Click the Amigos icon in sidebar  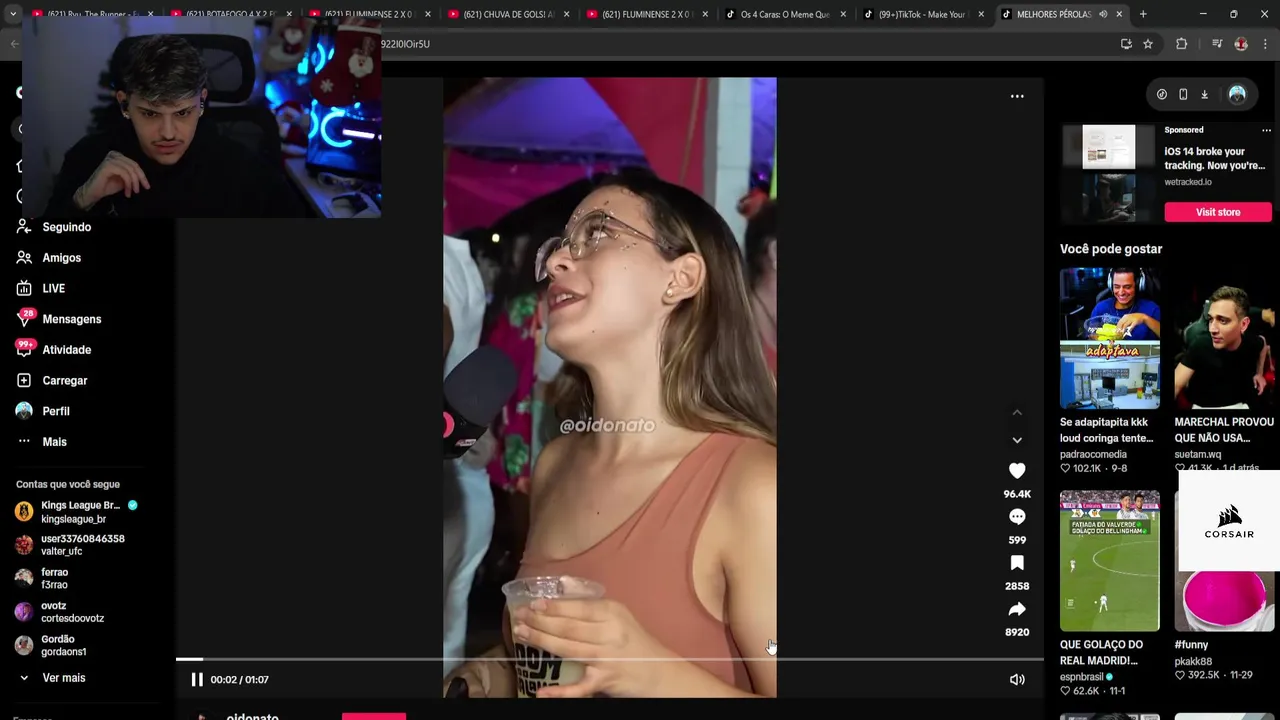[x=24, y=258]
